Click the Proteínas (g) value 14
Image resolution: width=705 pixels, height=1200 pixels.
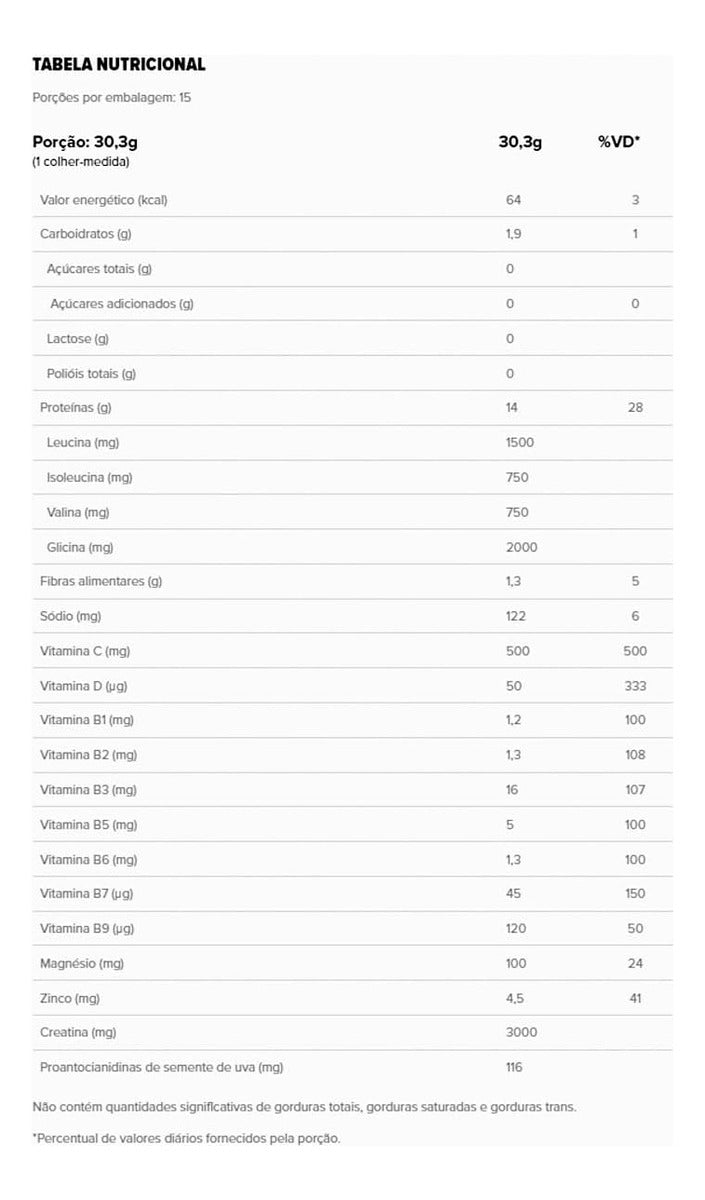(x=514, y=408)
